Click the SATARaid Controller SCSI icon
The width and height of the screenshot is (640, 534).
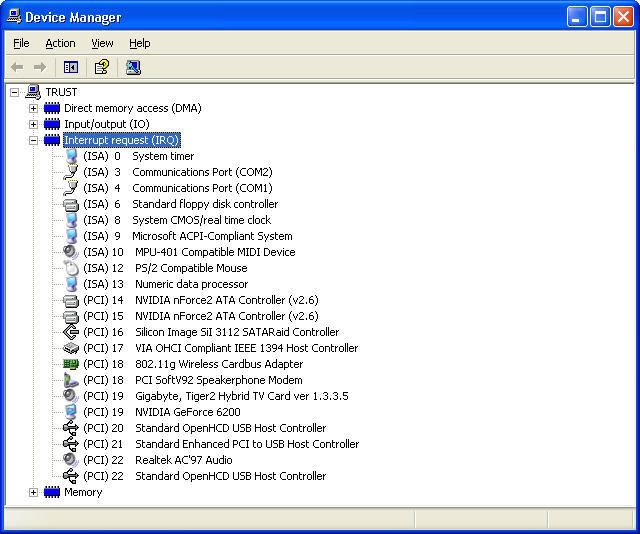pyautogui.click(x=71, y=332)
